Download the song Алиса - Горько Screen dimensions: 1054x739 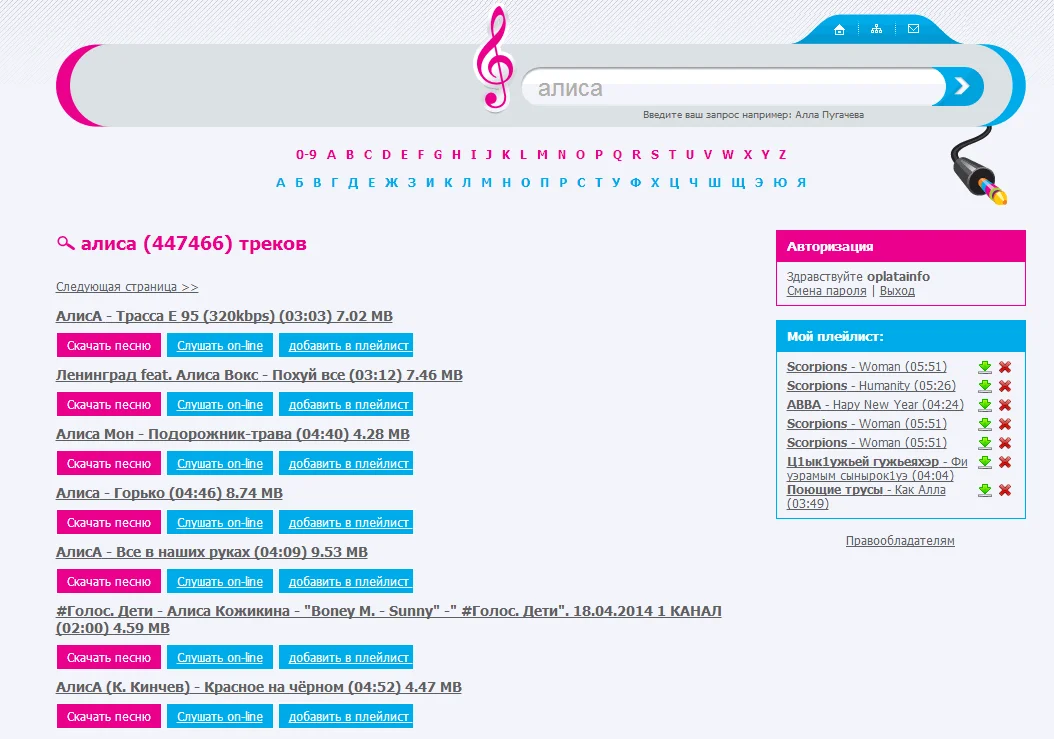109,522
